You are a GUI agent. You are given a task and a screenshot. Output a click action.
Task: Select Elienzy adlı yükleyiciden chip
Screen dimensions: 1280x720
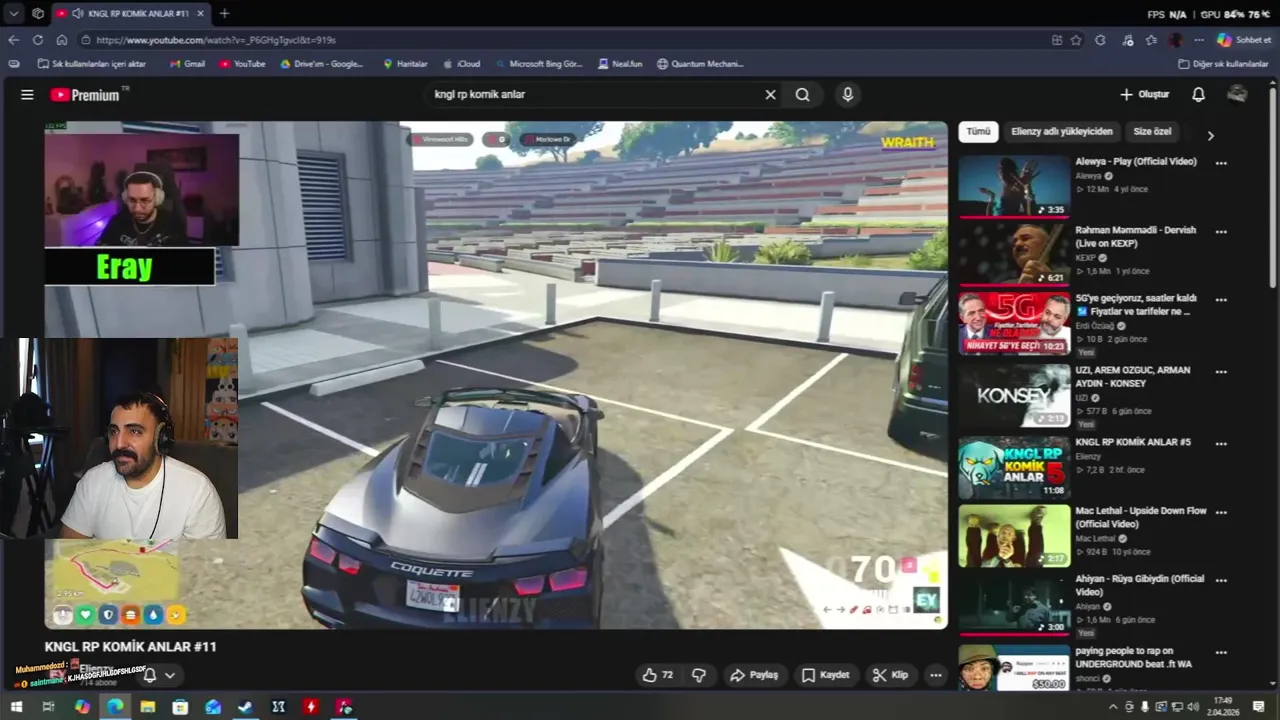coord(1061,131)
